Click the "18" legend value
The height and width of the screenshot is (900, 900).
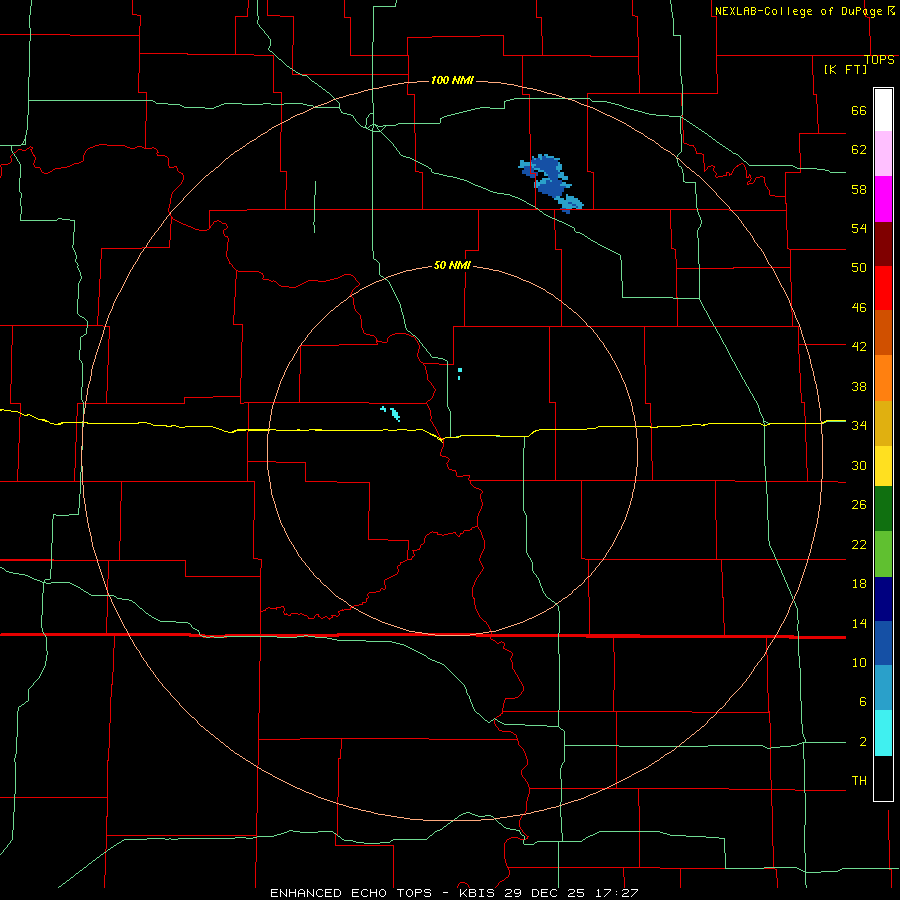859,584
